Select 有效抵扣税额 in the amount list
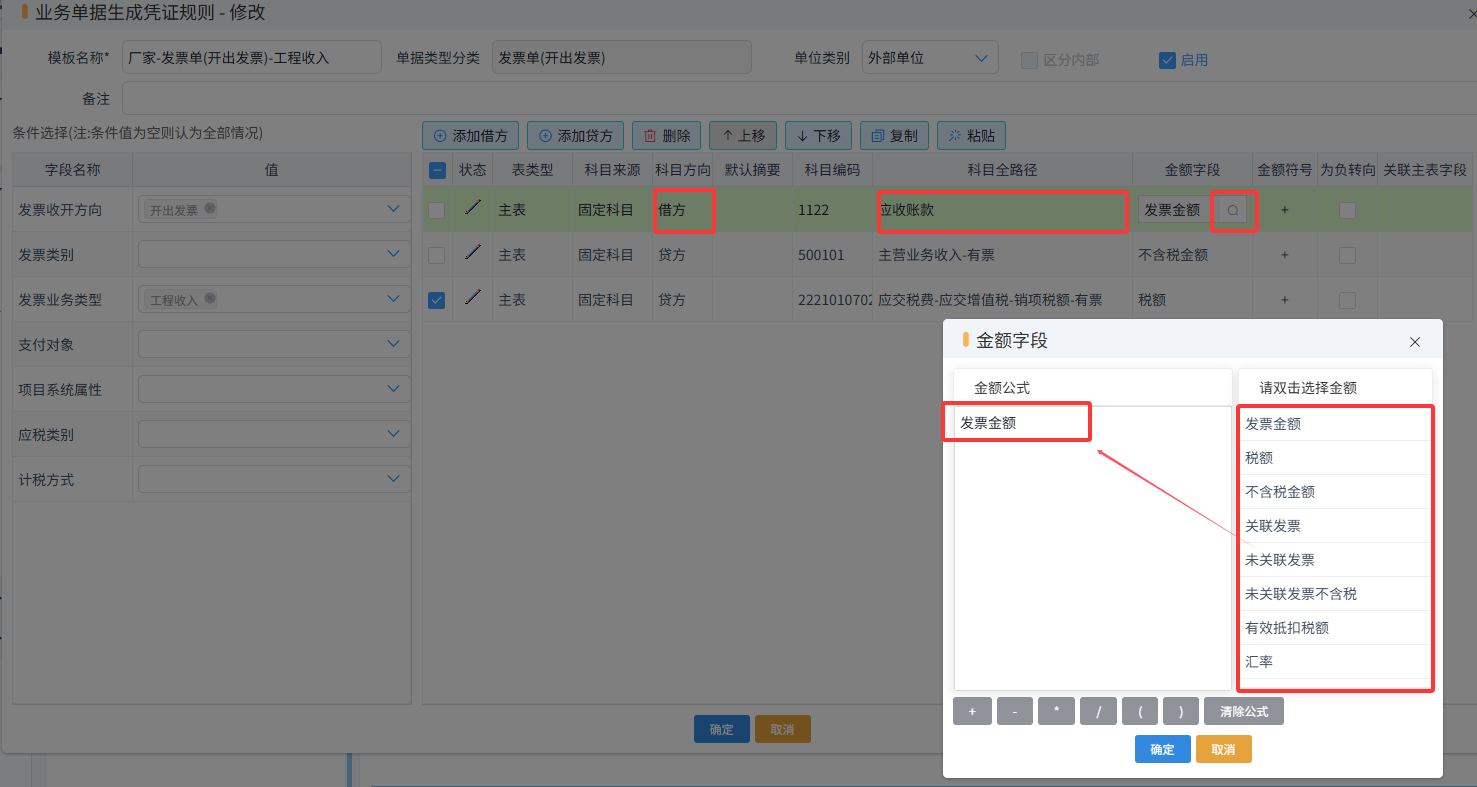The height and width of the screenshot is (787, 1477). coord(1334,628)
